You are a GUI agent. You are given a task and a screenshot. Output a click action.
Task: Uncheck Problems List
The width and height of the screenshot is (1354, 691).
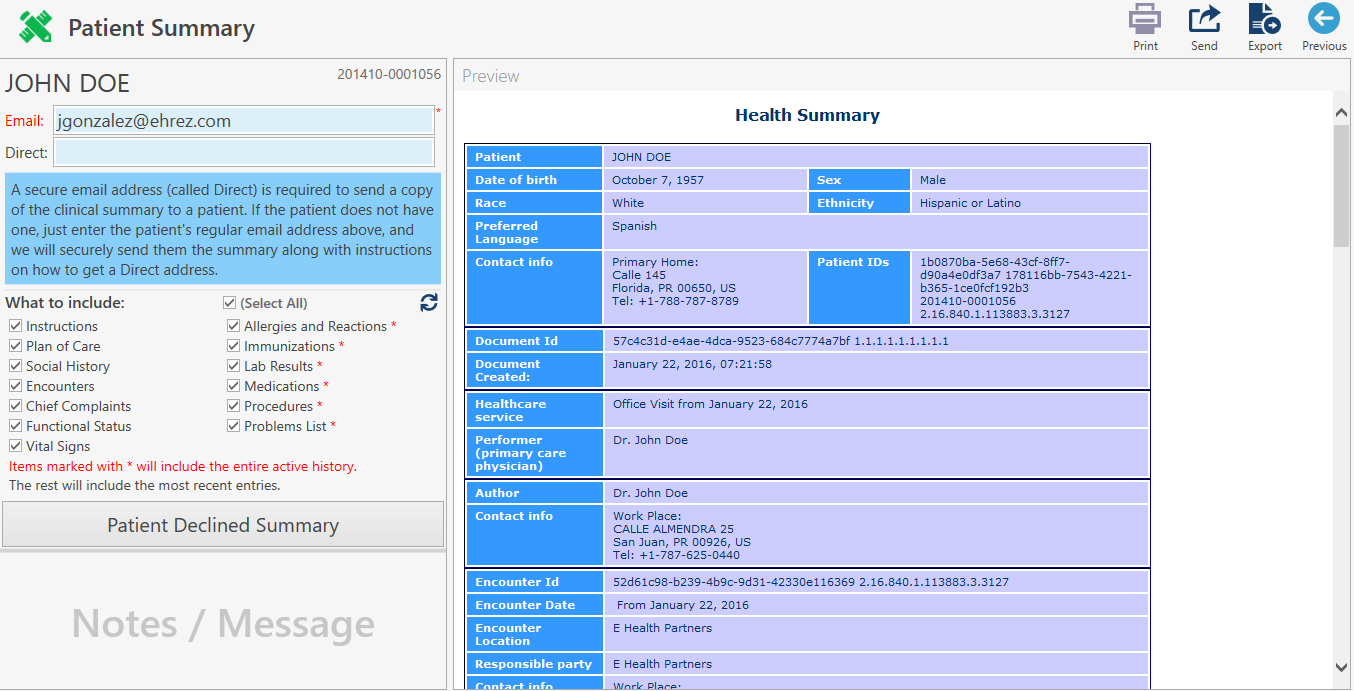click(234, 426)
